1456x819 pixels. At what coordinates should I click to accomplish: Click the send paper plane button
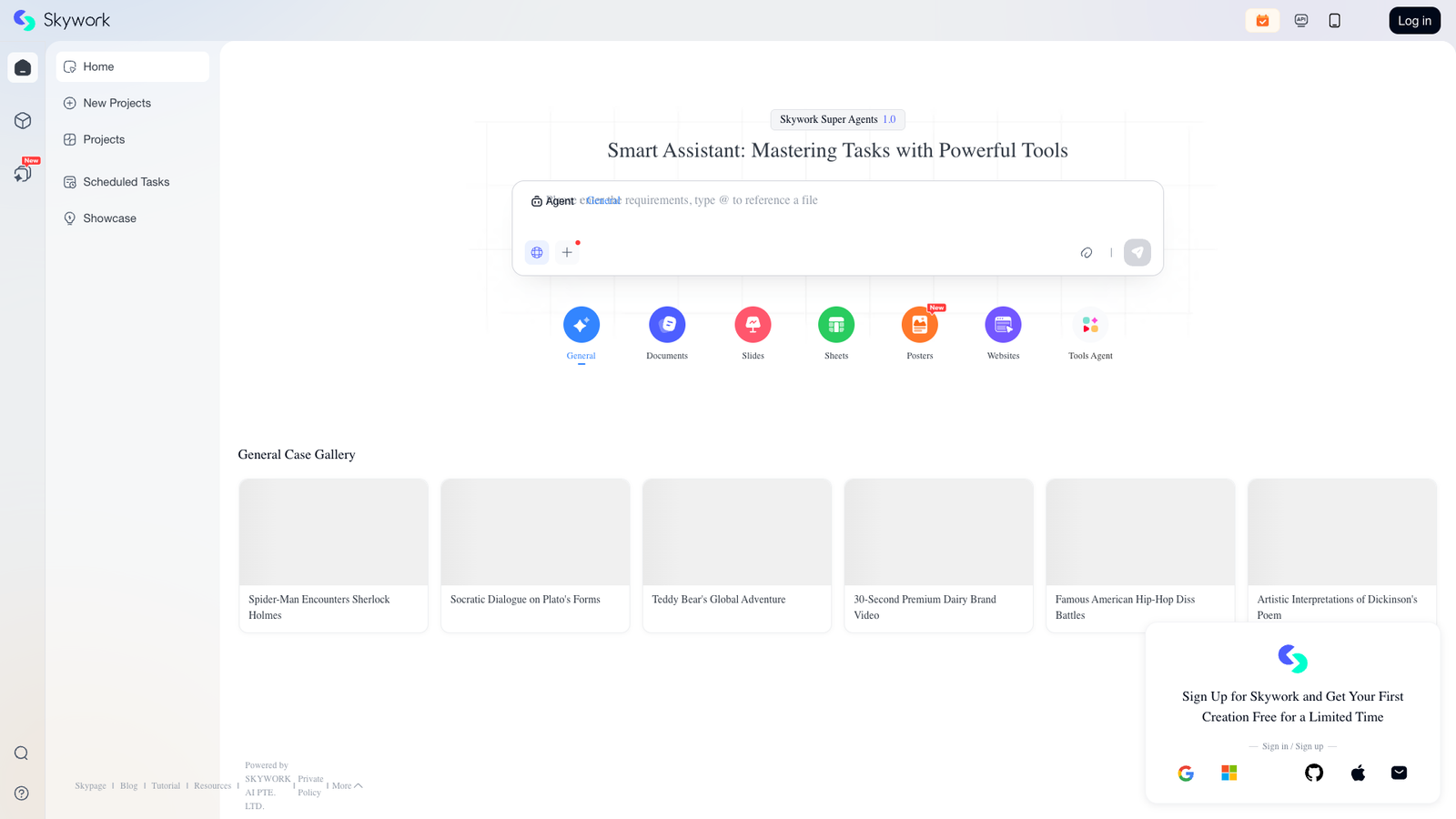[1137, 252]
